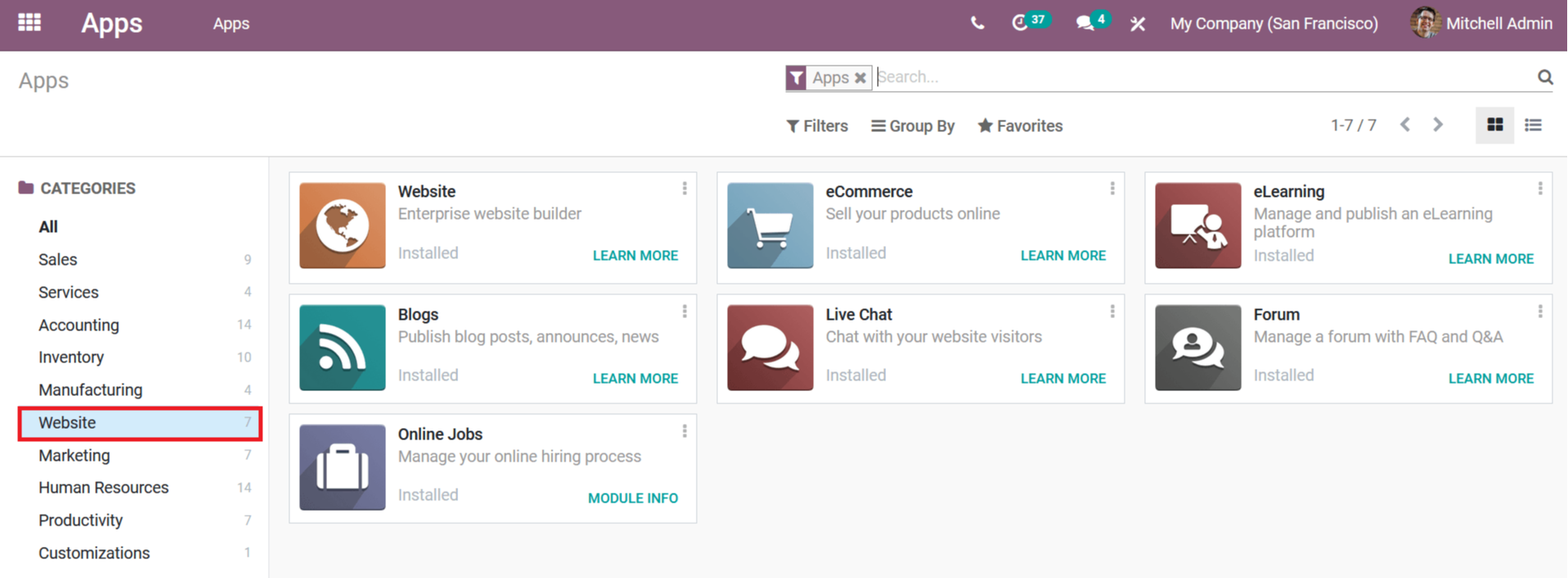This screenshot has height=578, width=1568.
Task: Click the eCommerce shopping cart icon
Action: (x=770, y=225)
